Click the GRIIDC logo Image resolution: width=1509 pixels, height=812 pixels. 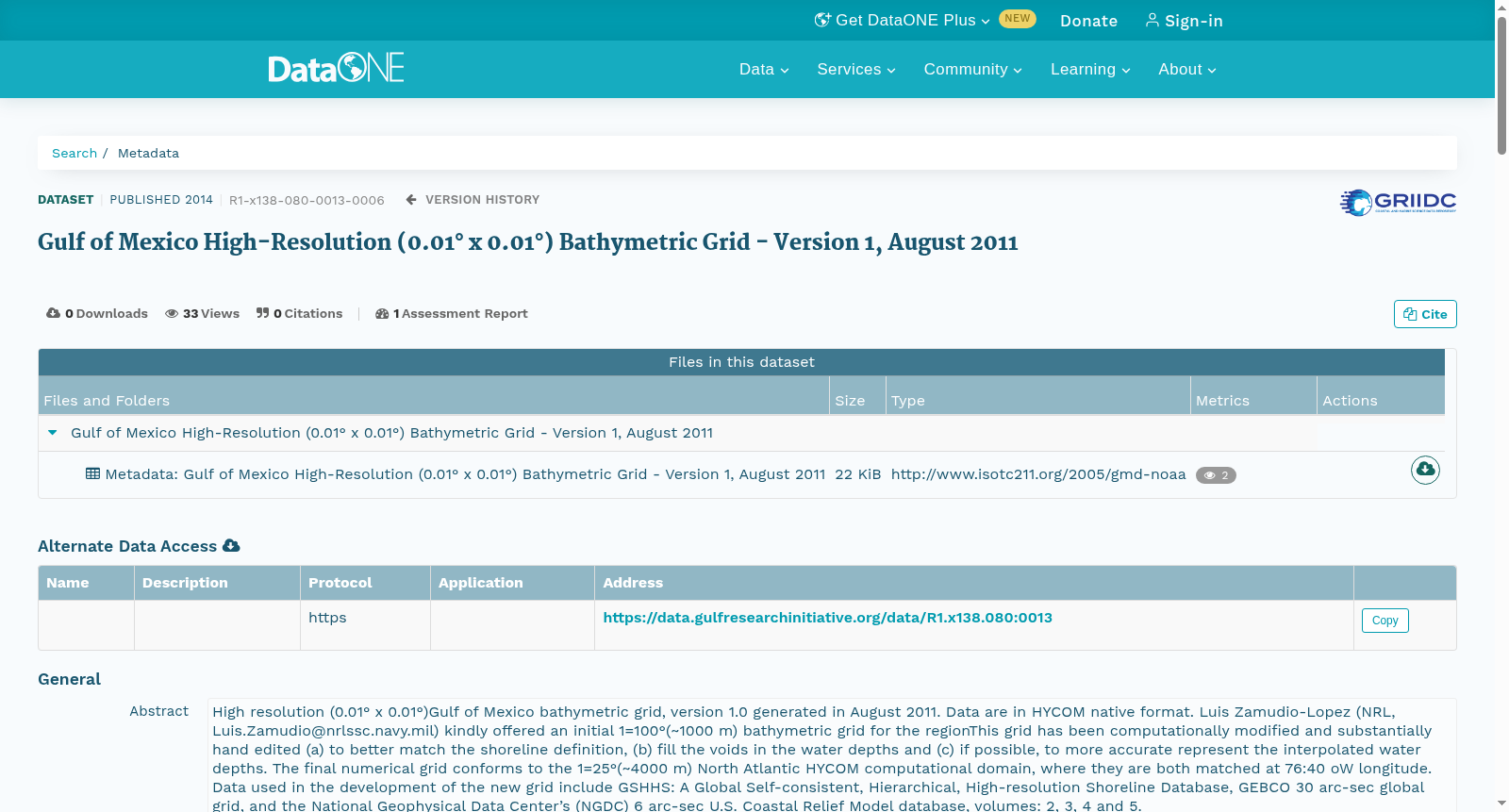point(1398,202)
